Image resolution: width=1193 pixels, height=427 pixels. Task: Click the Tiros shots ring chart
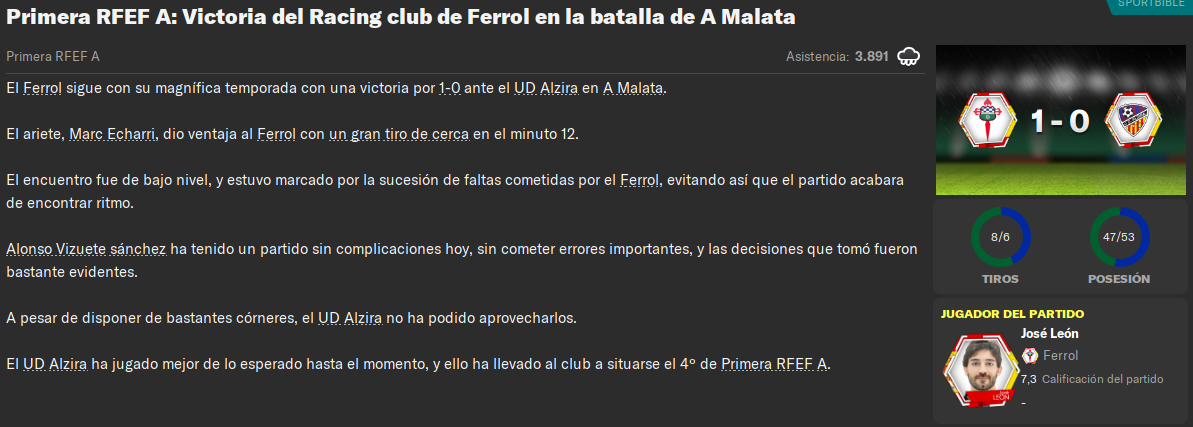[x=1000, y=237]
